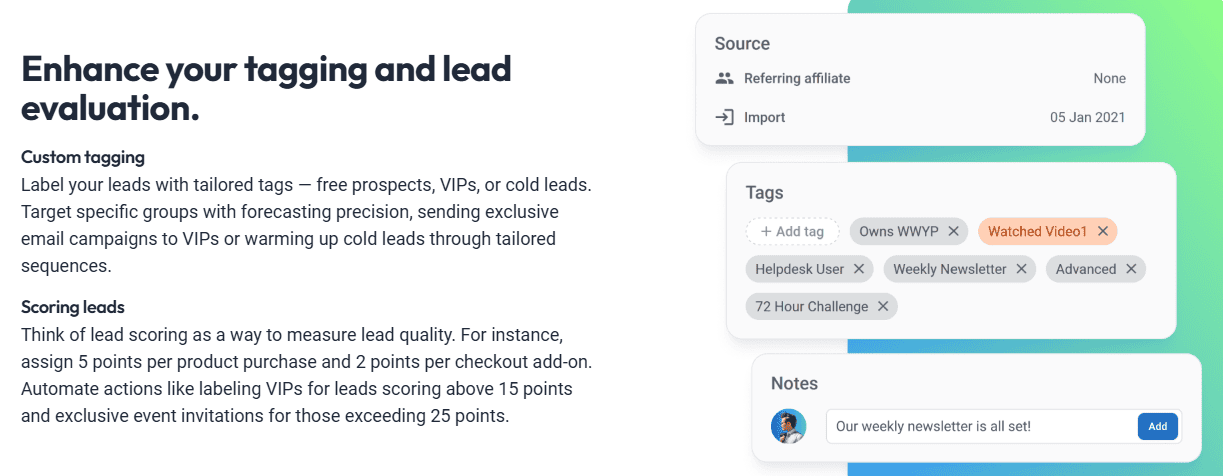Remove the Helpdesk User tag

point(860,269)
